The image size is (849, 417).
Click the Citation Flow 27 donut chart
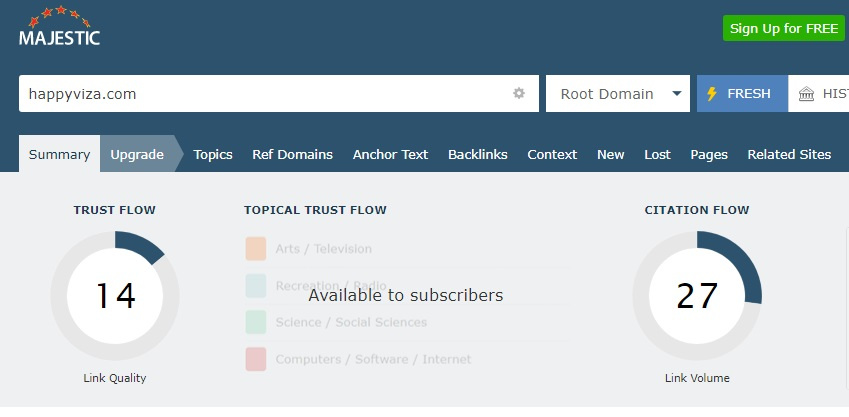click(697, 296)
